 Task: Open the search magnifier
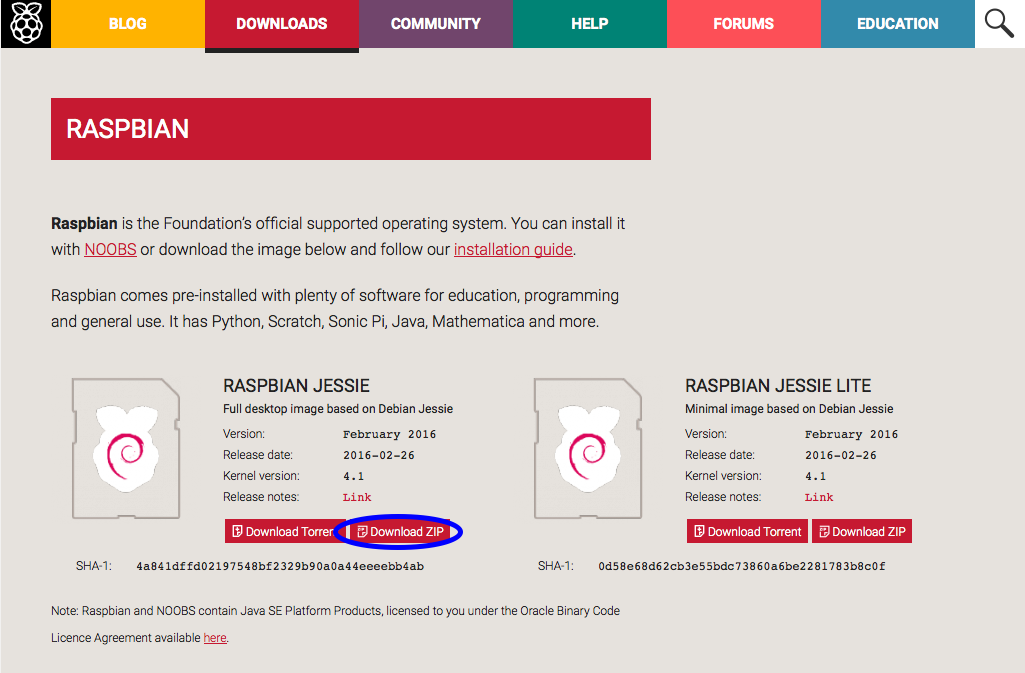tap(999, 23)
